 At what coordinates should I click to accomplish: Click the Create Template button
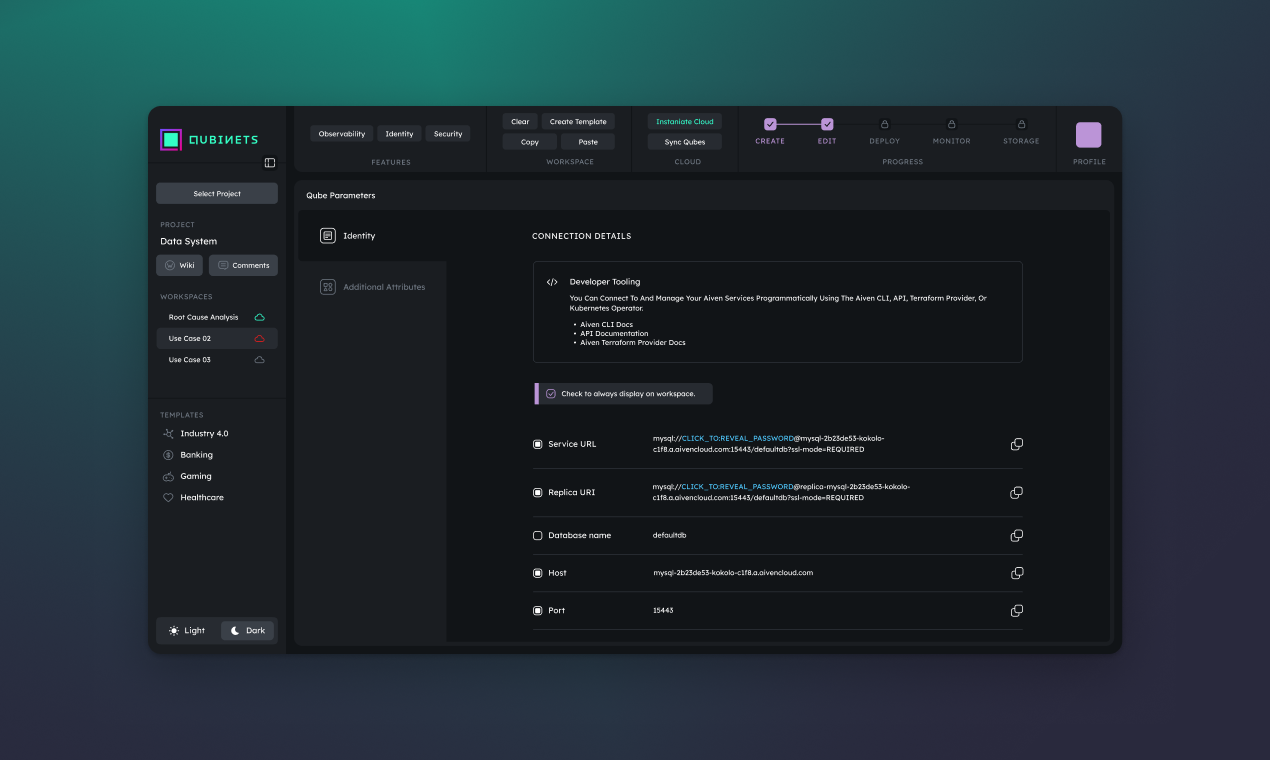(578, 122)
